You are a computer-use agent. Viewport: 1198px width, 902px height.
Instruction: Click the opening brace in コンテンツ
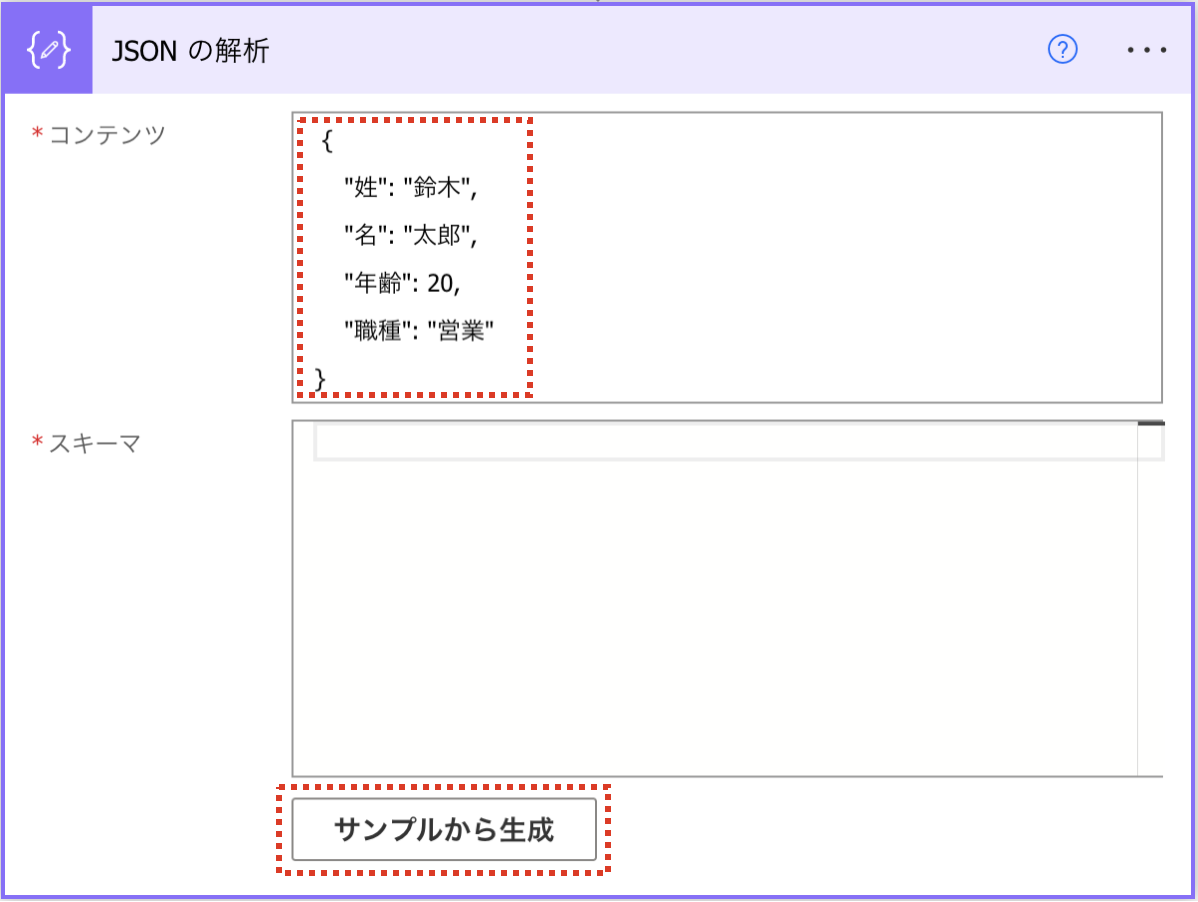pos(327,141)
